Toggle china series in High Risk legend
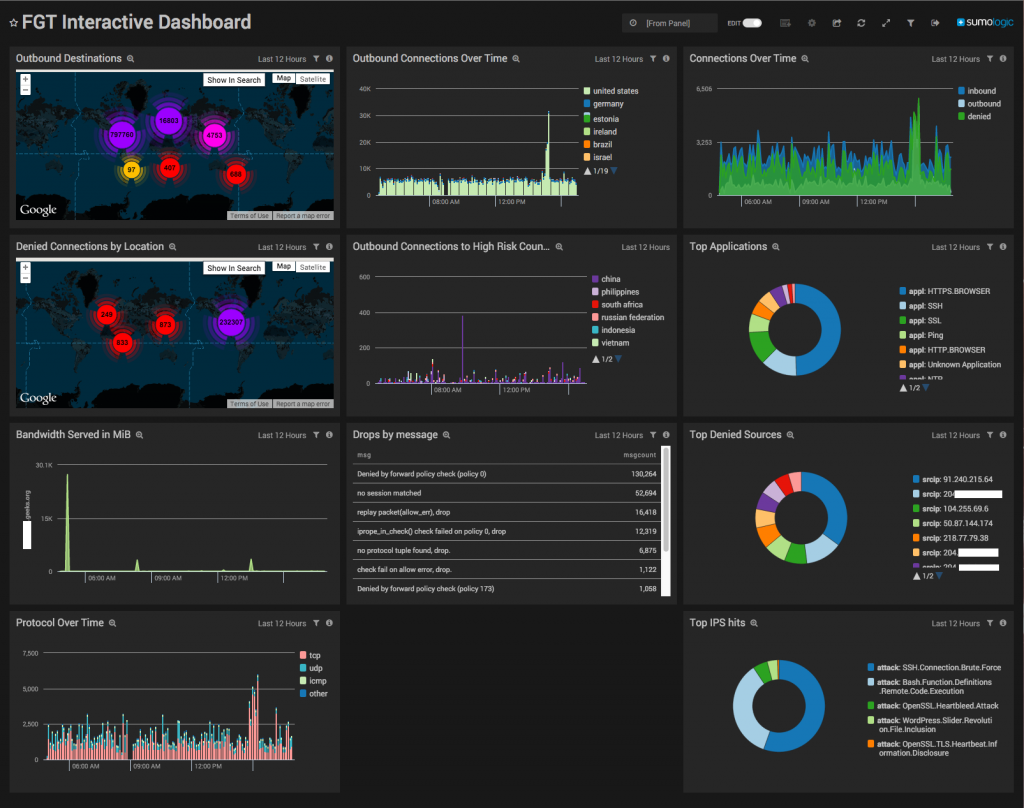The height and width of the screenshot is (808, 1024). pos(606,279)
